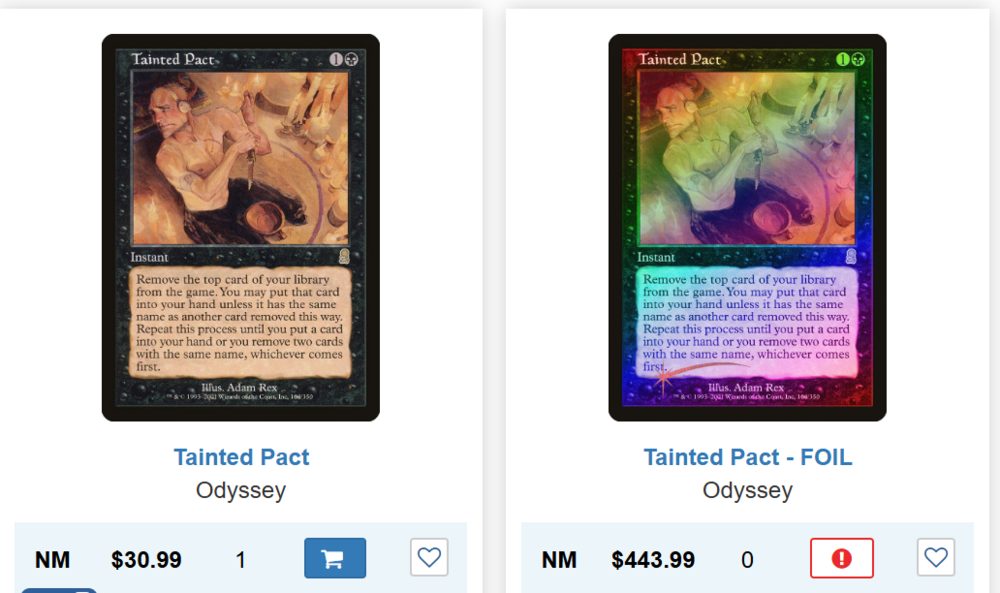Favorite Tainted Pact FOIL with heart icon
The width and height of the screenshot is (1000, 593).
936,558
